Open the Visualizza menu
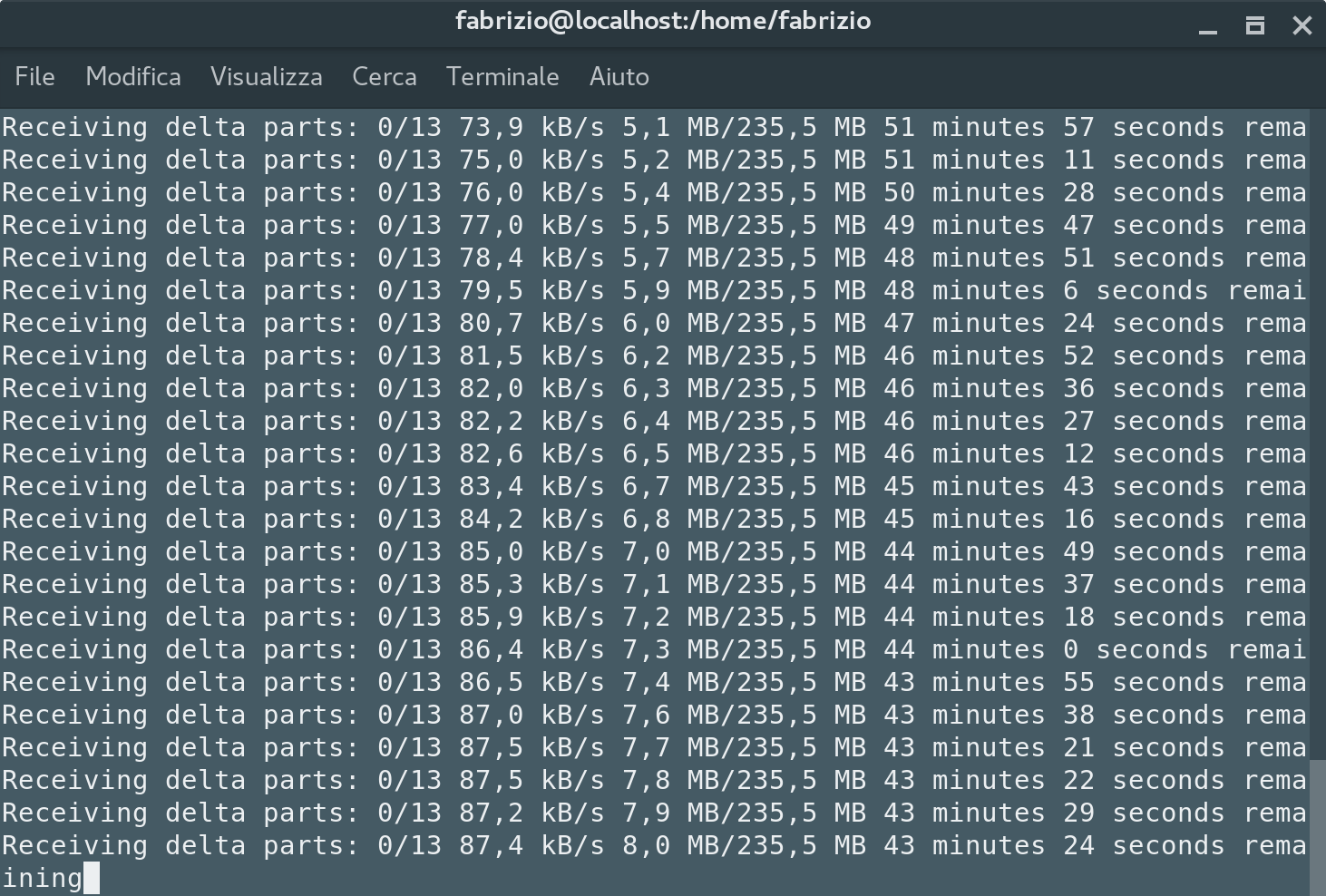Viewport: 1326px width, 896px height. pos(266,77)
